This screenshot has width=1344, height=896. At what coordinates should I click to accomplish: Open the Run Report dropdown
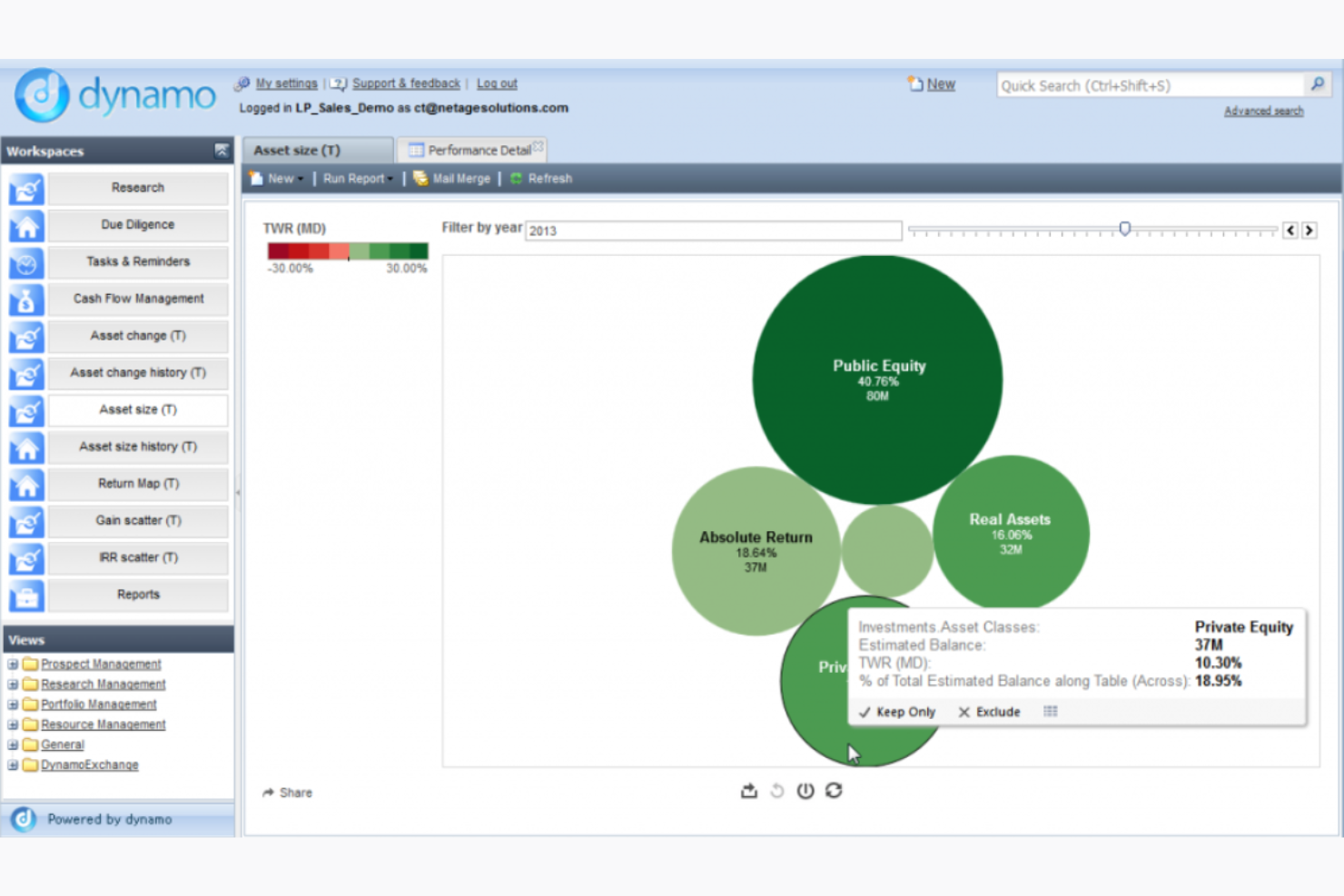coord(355,179)
